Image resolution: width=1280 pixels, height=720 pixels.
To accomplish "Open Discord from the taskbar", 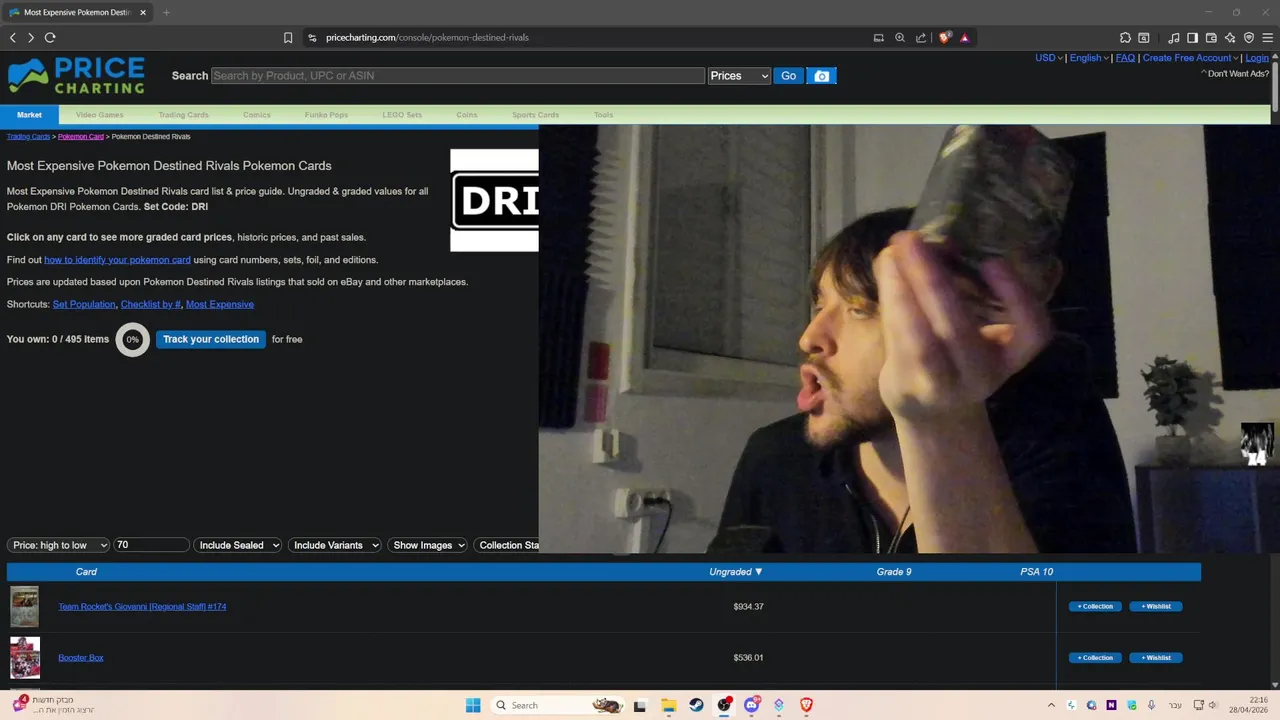I will [752, 705].
